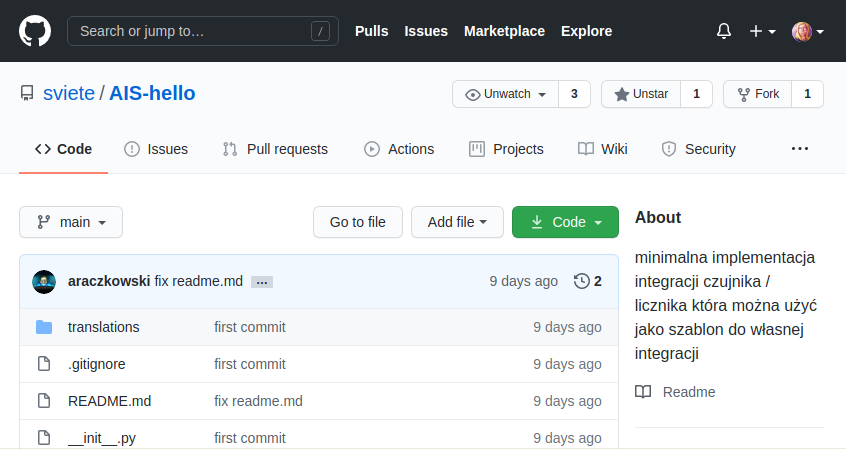Click the README.md file icon
Image resolution: width=846 pixels, height=449 pixels.
point(44,400)
